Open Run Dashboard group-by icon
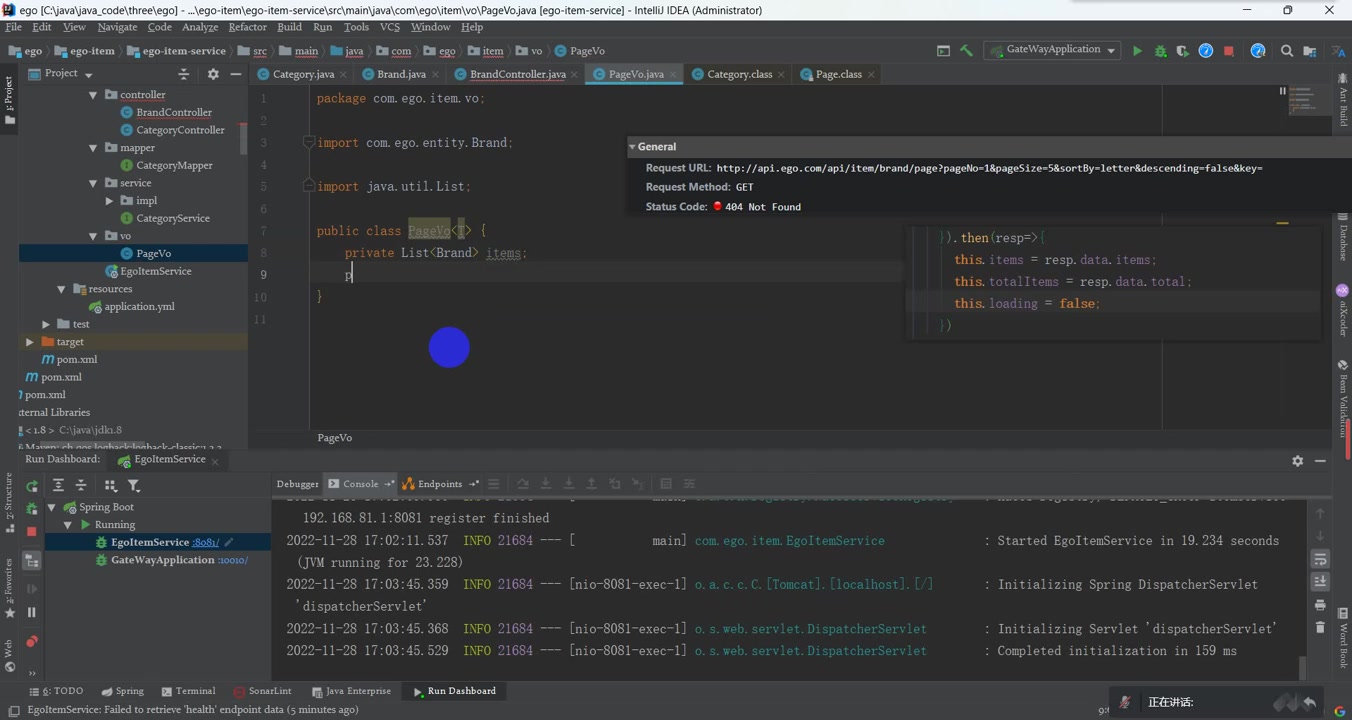Viewport: 1352px width, 720px height. point(110,486)
